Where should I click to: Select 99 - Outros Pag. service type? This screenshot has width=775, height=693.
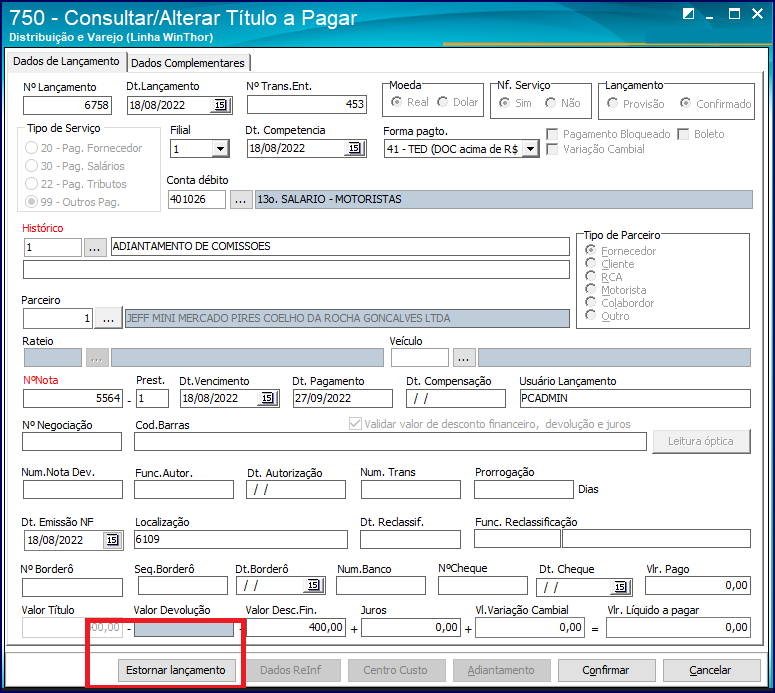click(x=31, y=202)
